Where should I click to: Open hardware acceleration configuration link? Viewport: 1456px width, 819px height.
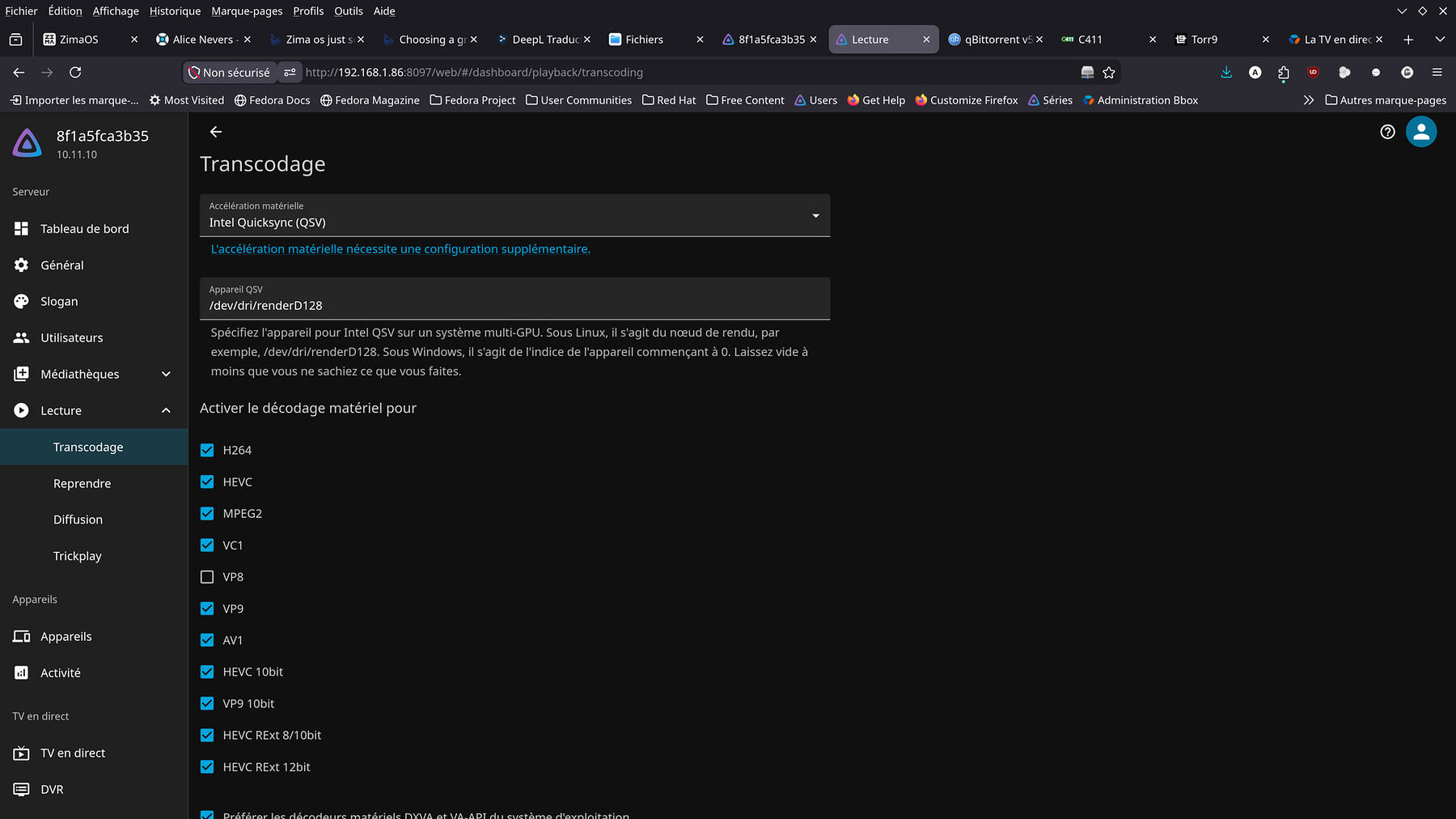tap(400, 249)
